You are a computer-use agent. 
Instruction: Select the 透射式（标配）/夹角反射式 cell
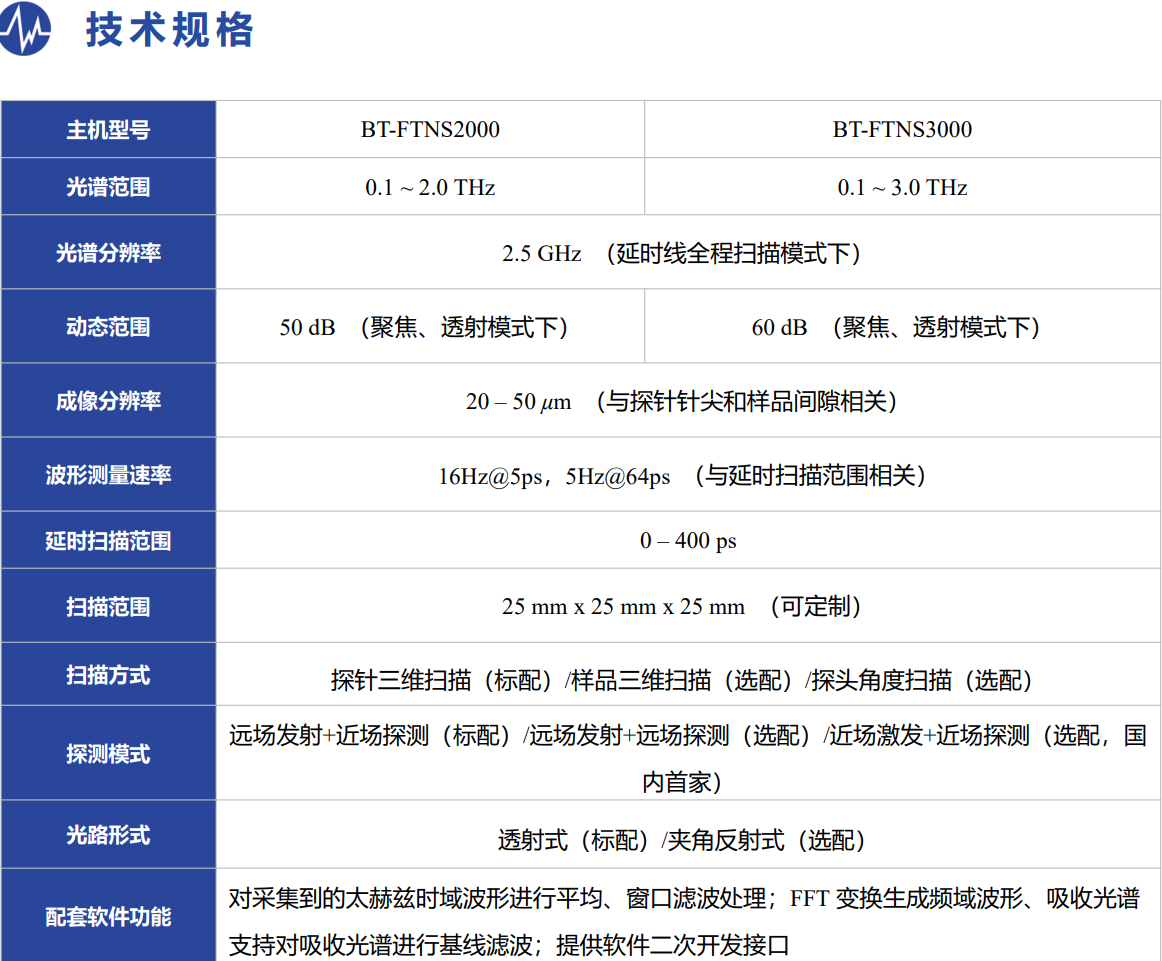point(688,835)
